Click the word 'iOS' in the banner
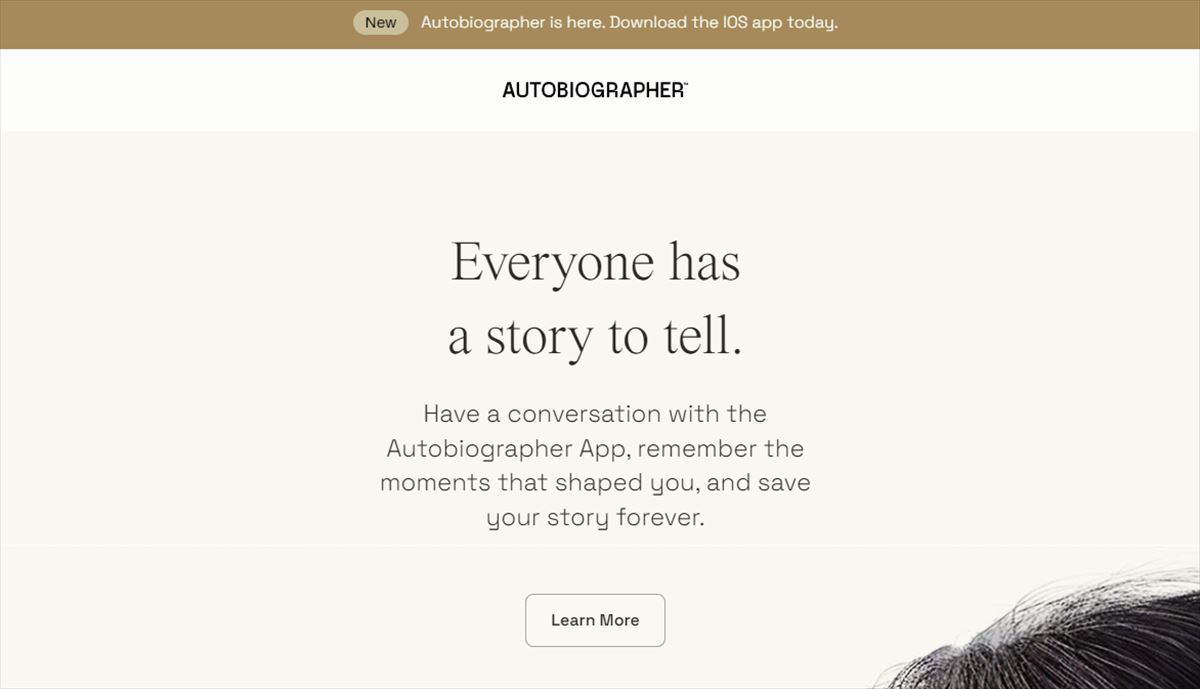This screenshot has width=1200, height=689. [x=735, y=22]
